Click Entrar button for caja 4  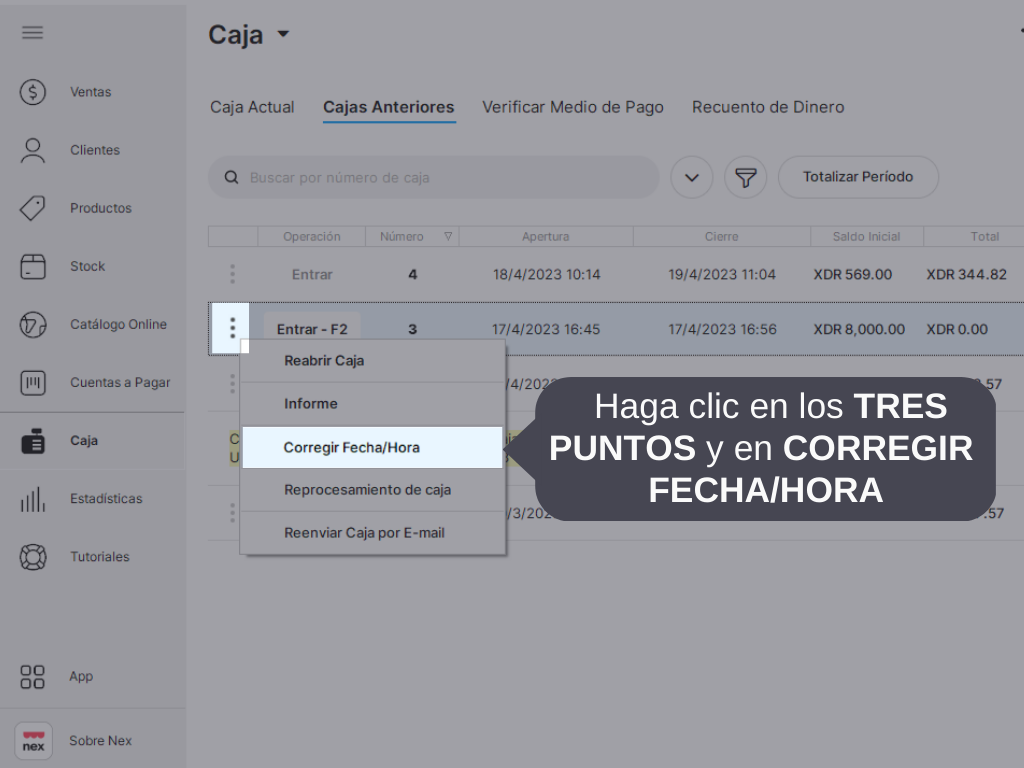coord(312,274)
